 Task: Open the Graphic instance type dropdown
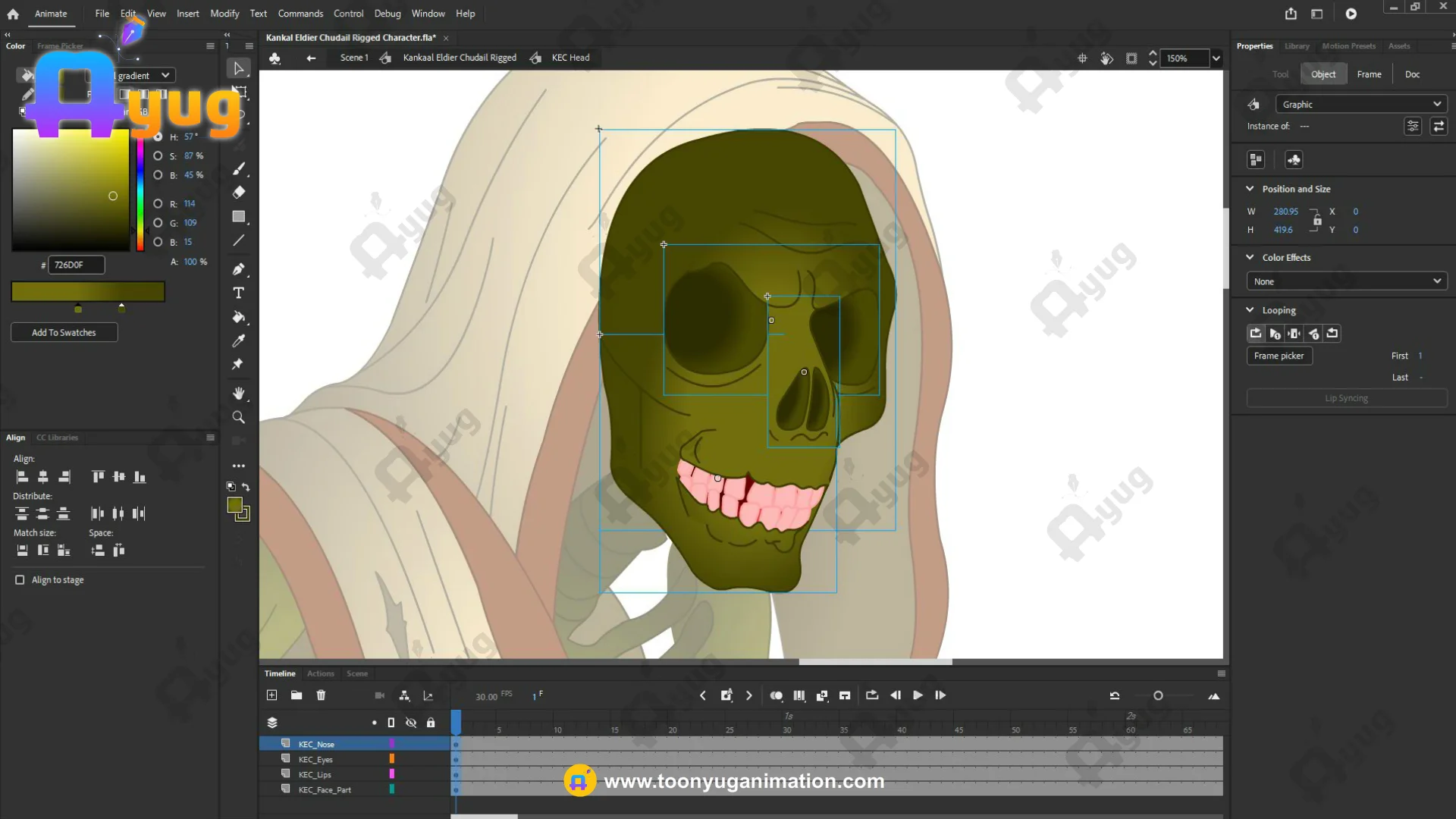click(1361, 105)
